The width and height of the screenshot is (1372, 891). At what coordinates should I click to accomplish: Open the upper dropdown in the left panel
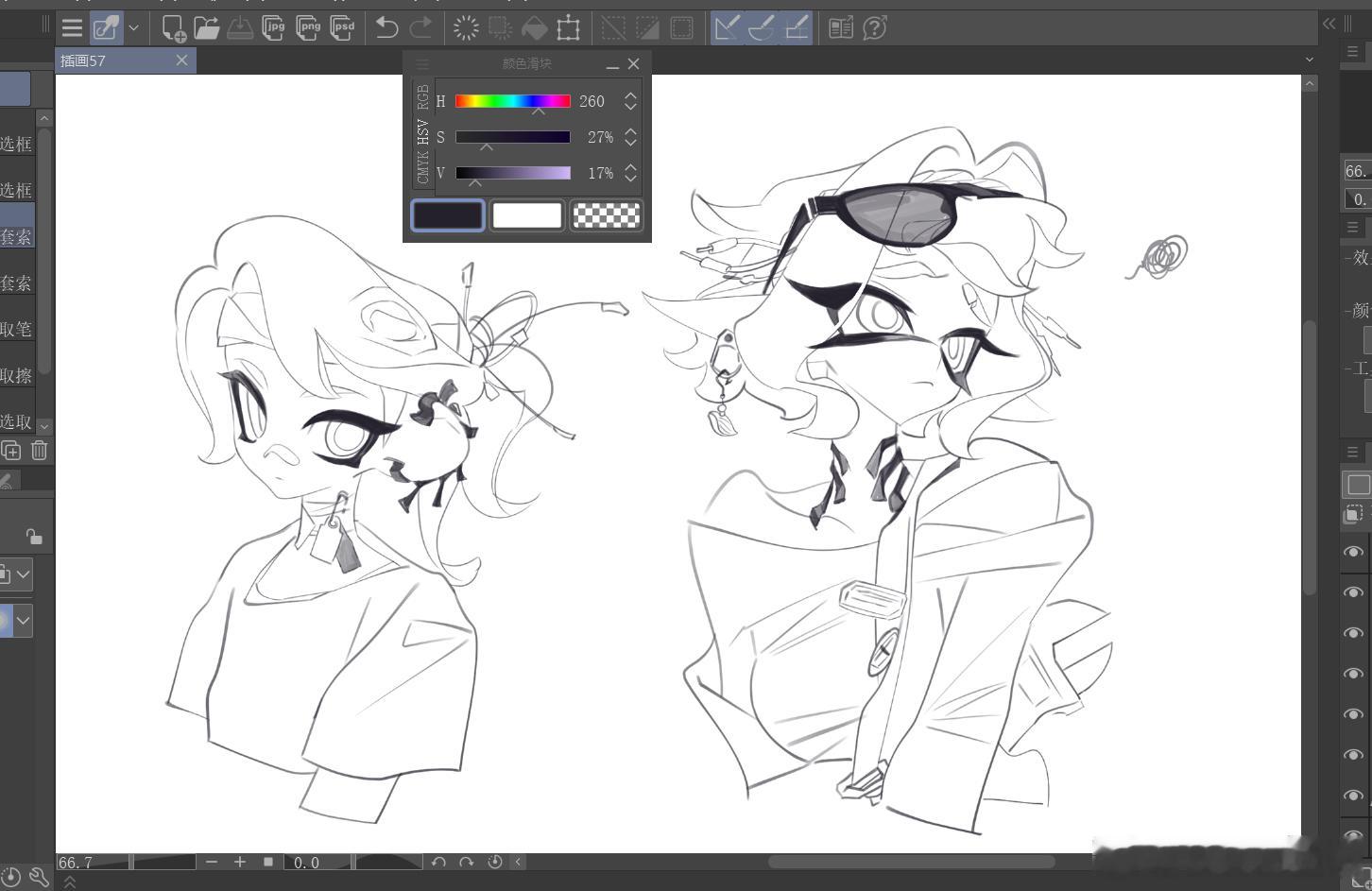(x=23, y=574)
